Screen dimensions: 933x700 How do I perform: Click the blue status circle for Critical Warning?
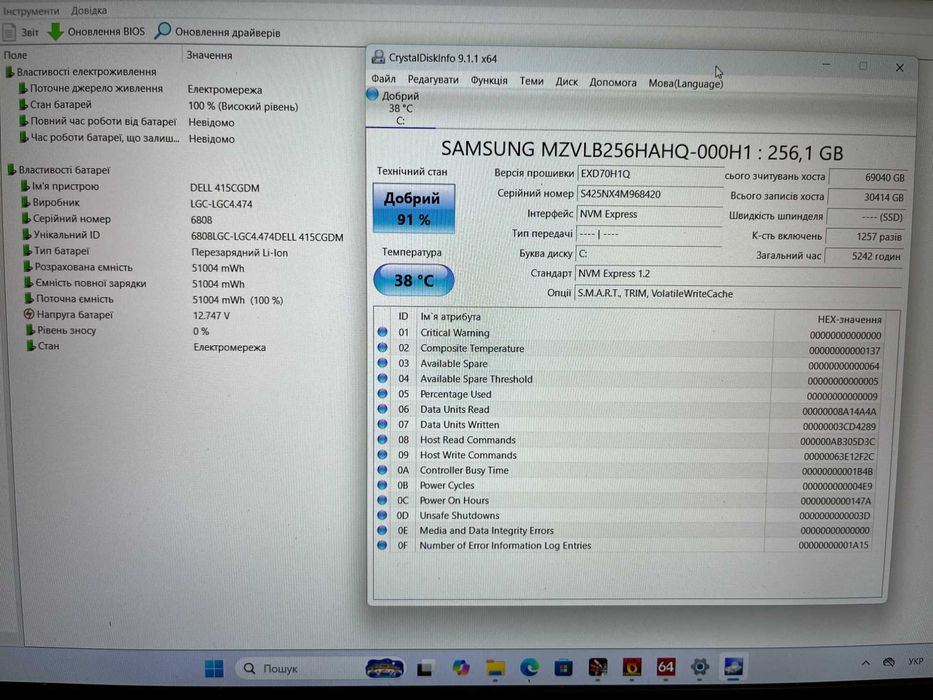383,332
